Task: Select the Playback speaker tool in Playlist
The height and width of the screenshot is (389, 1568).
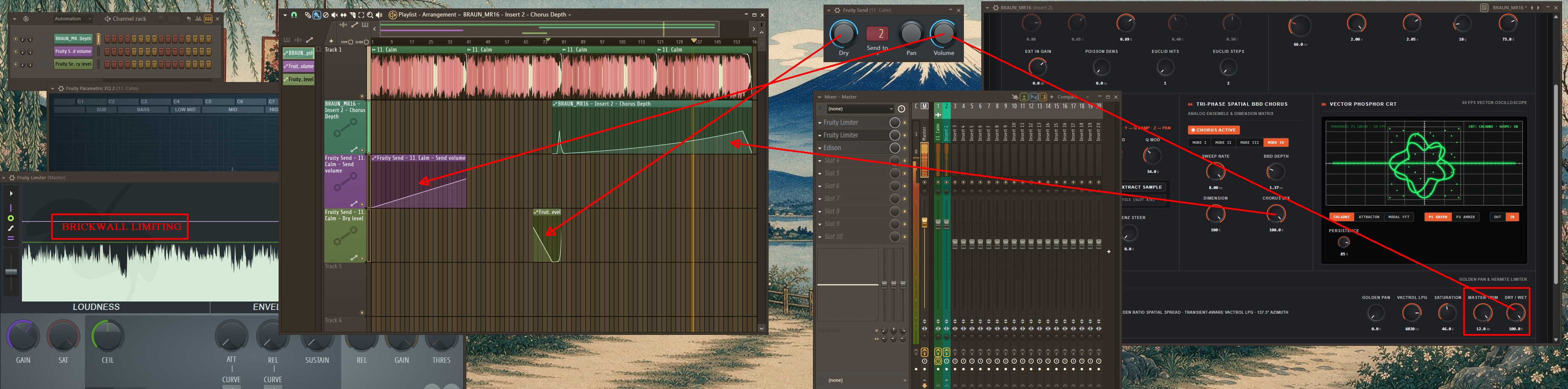Action: point(379,15)
